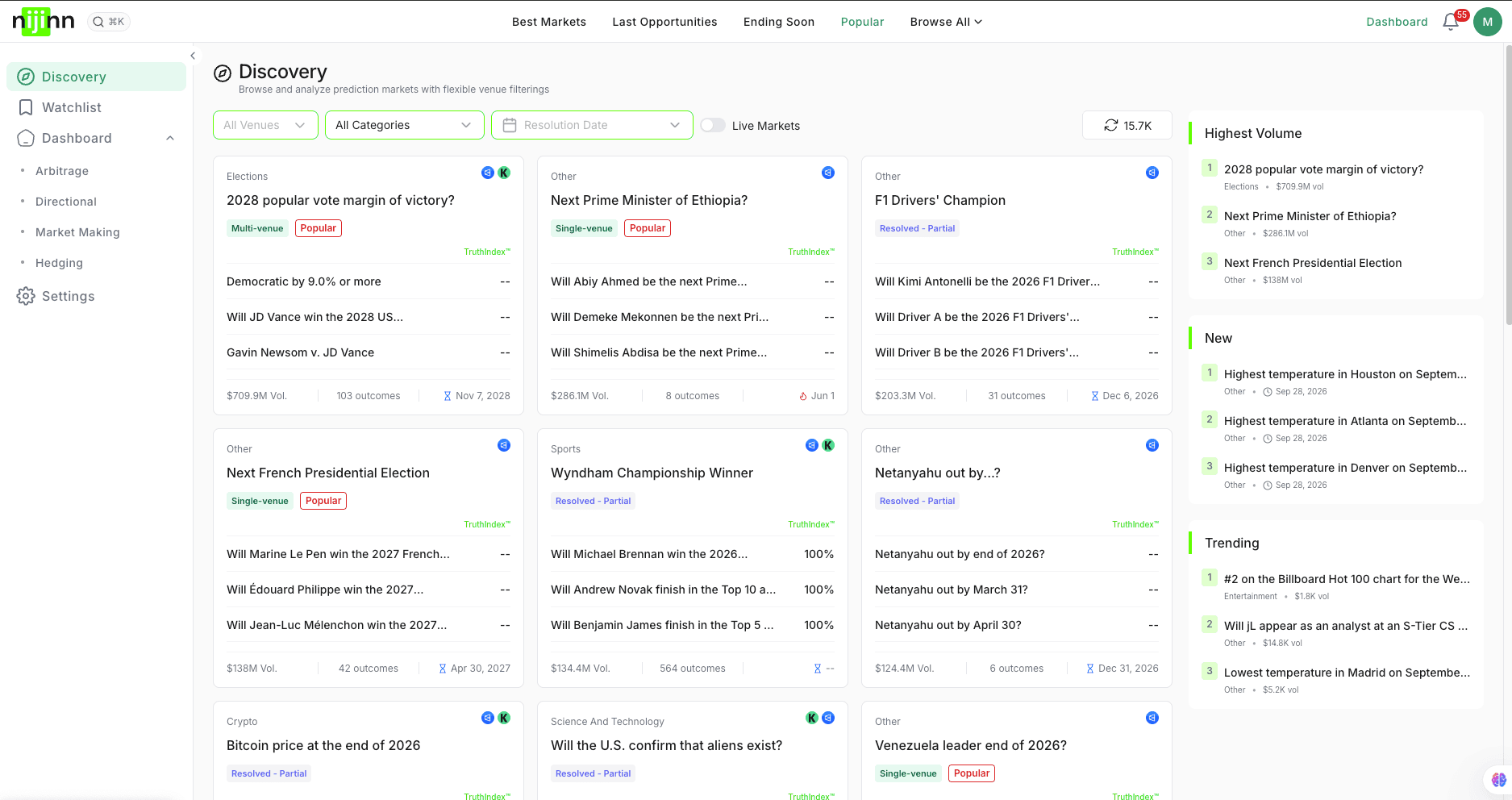Open the All Categories dropdown

404,125
